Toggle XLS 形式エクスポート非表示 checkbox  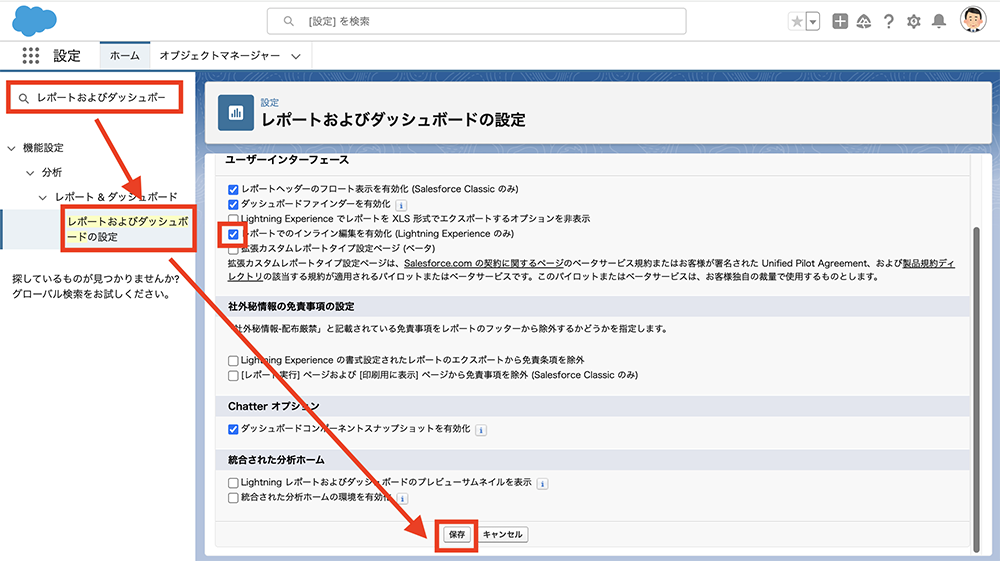tap(233, 219)
